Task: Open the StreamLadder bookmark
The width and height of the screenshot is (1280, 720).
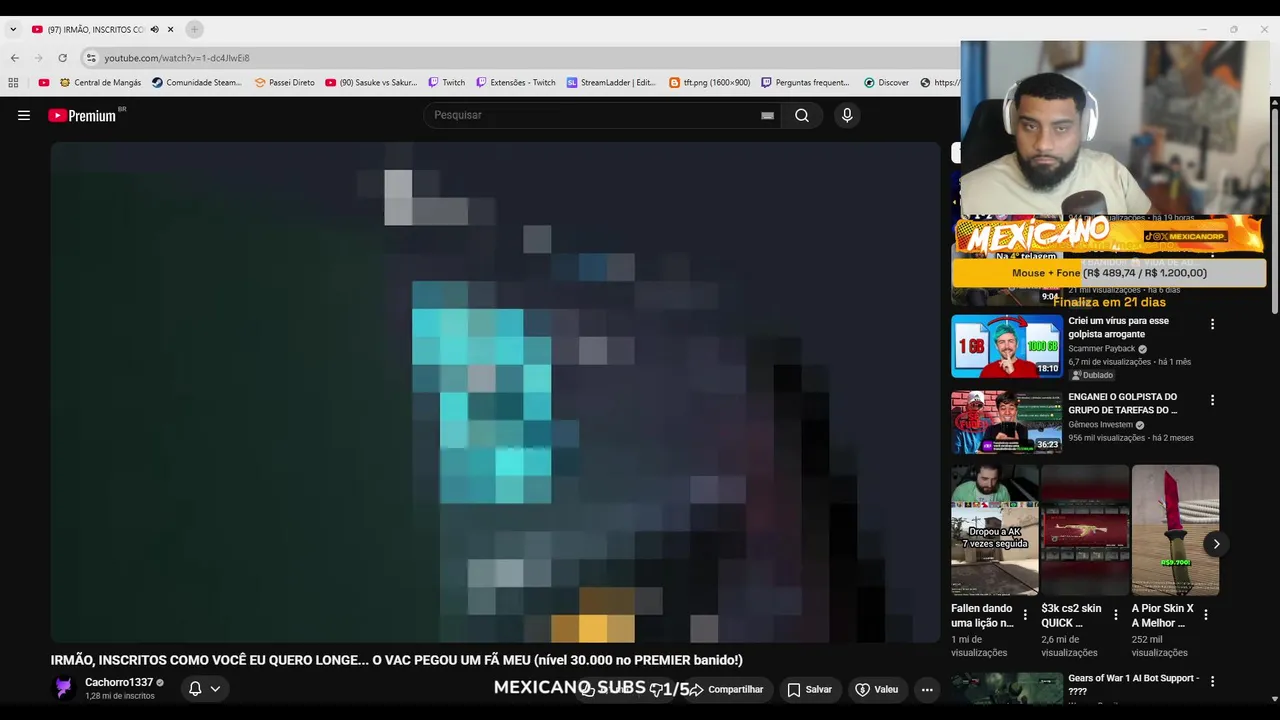Action: tap(611, 83)
